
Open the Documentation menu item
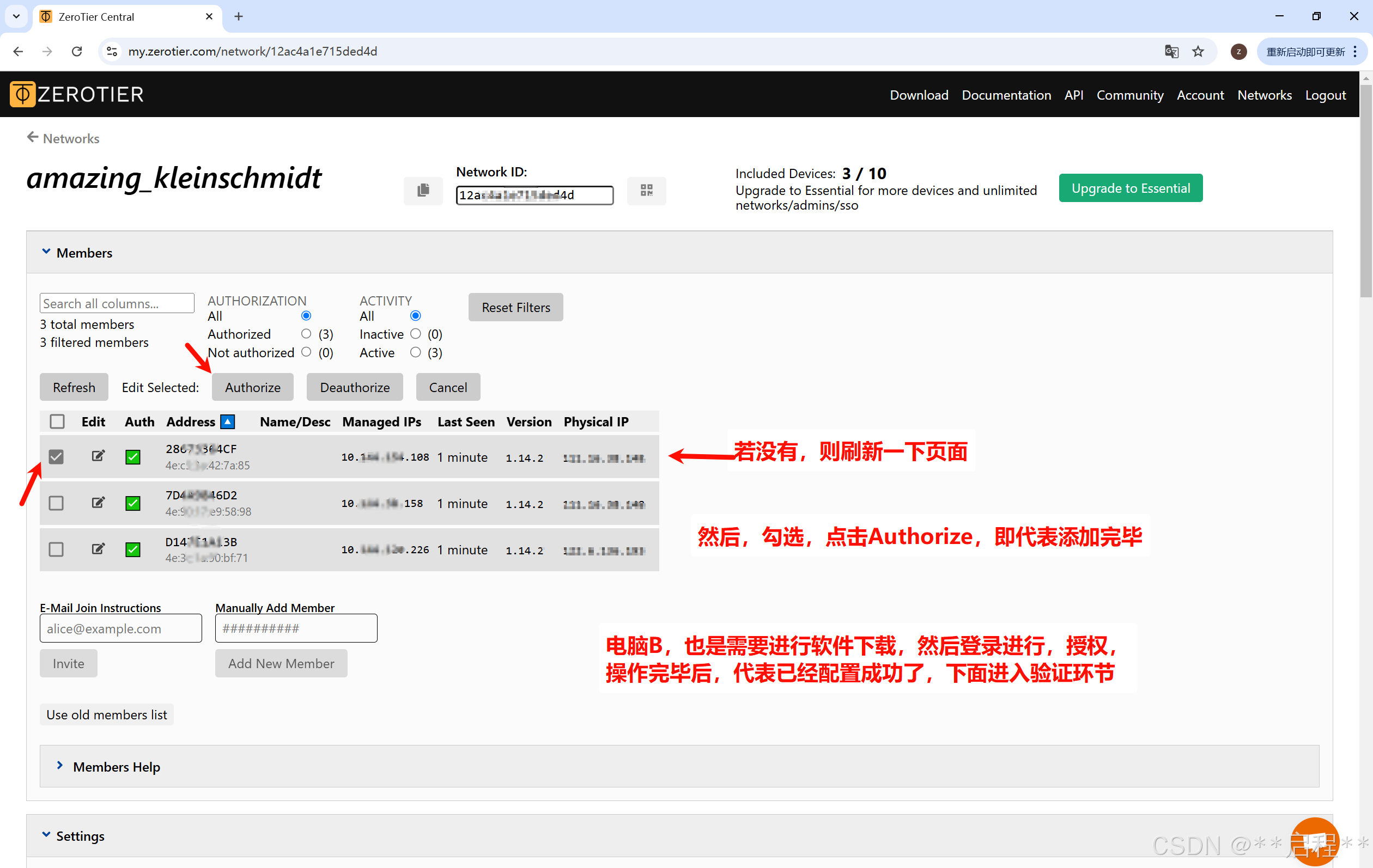pyautogui.click(x=1006, y=95)
